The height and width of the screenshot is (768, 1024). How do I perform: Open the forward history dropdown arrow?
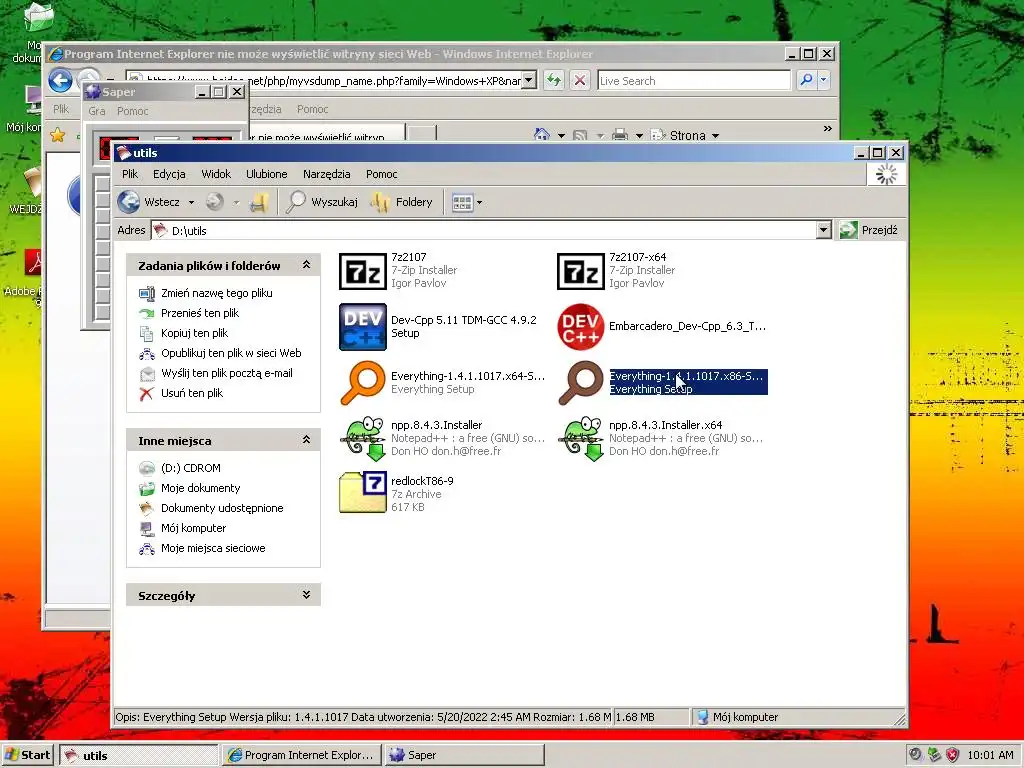coord(236,202)
